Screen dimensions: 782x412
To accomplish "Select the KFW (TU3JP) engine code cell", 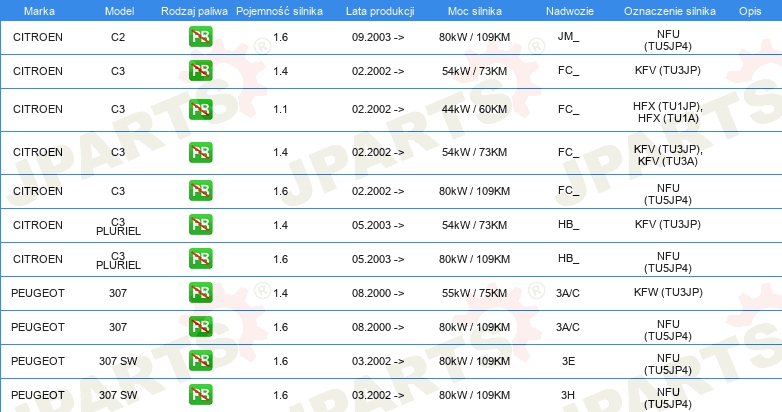I will [668, 292].
